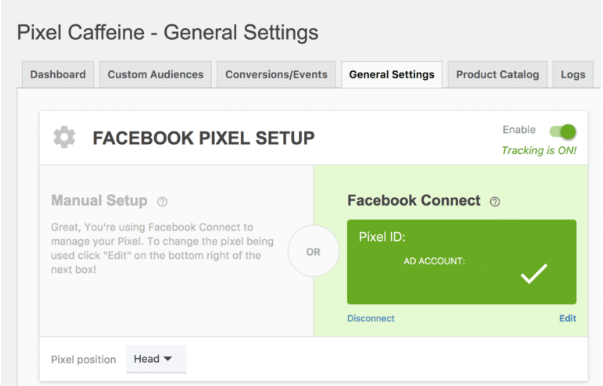Screen dimensions: 603x386
Task: Go to the Conversions/Events tab
Action: [x=277, y=75]
